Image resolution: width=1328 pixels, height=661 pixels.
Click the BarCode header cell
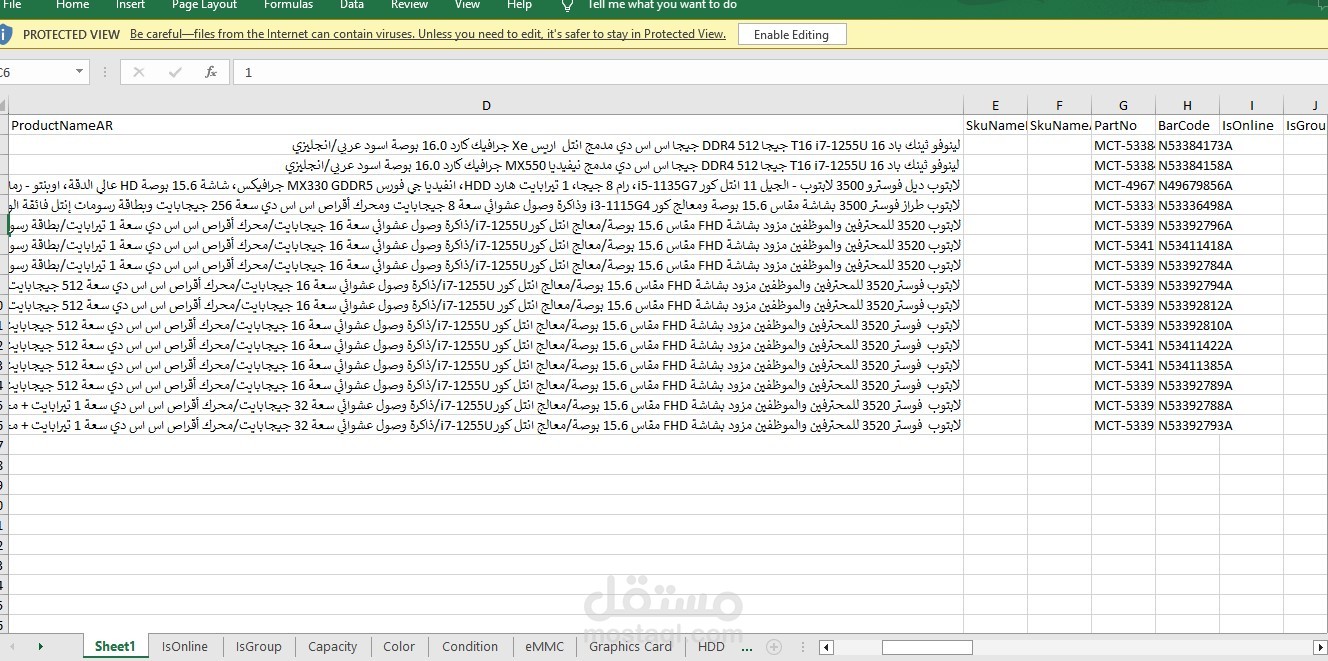tap(1188, 125)
